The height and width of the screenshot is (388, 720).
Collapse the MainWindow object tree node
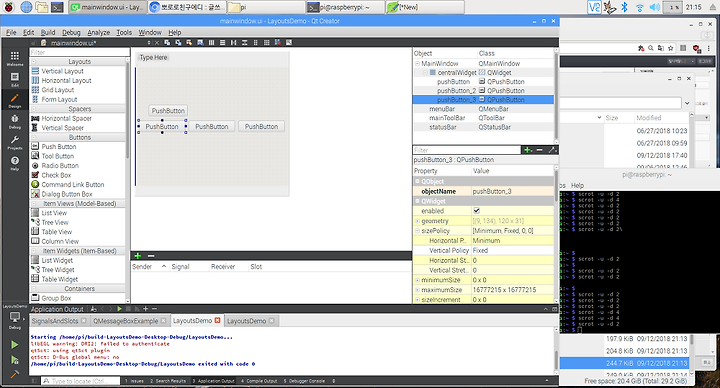click(417, 63)
